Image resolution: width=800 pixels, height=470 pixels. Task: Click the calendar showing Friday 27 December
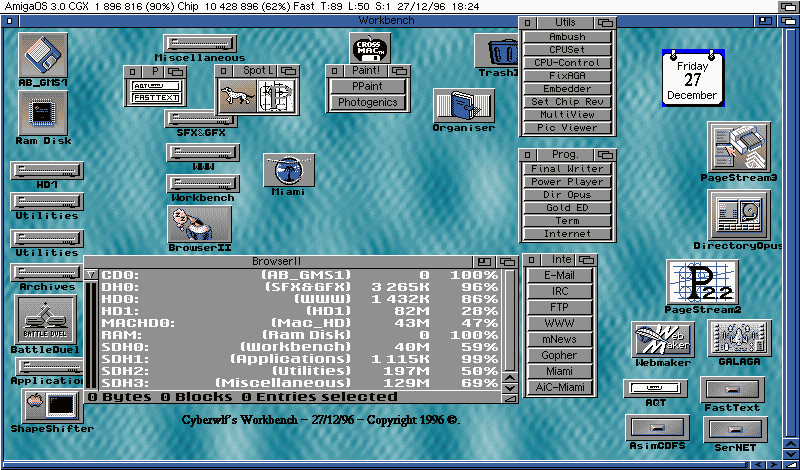click(x=692, y=79)
